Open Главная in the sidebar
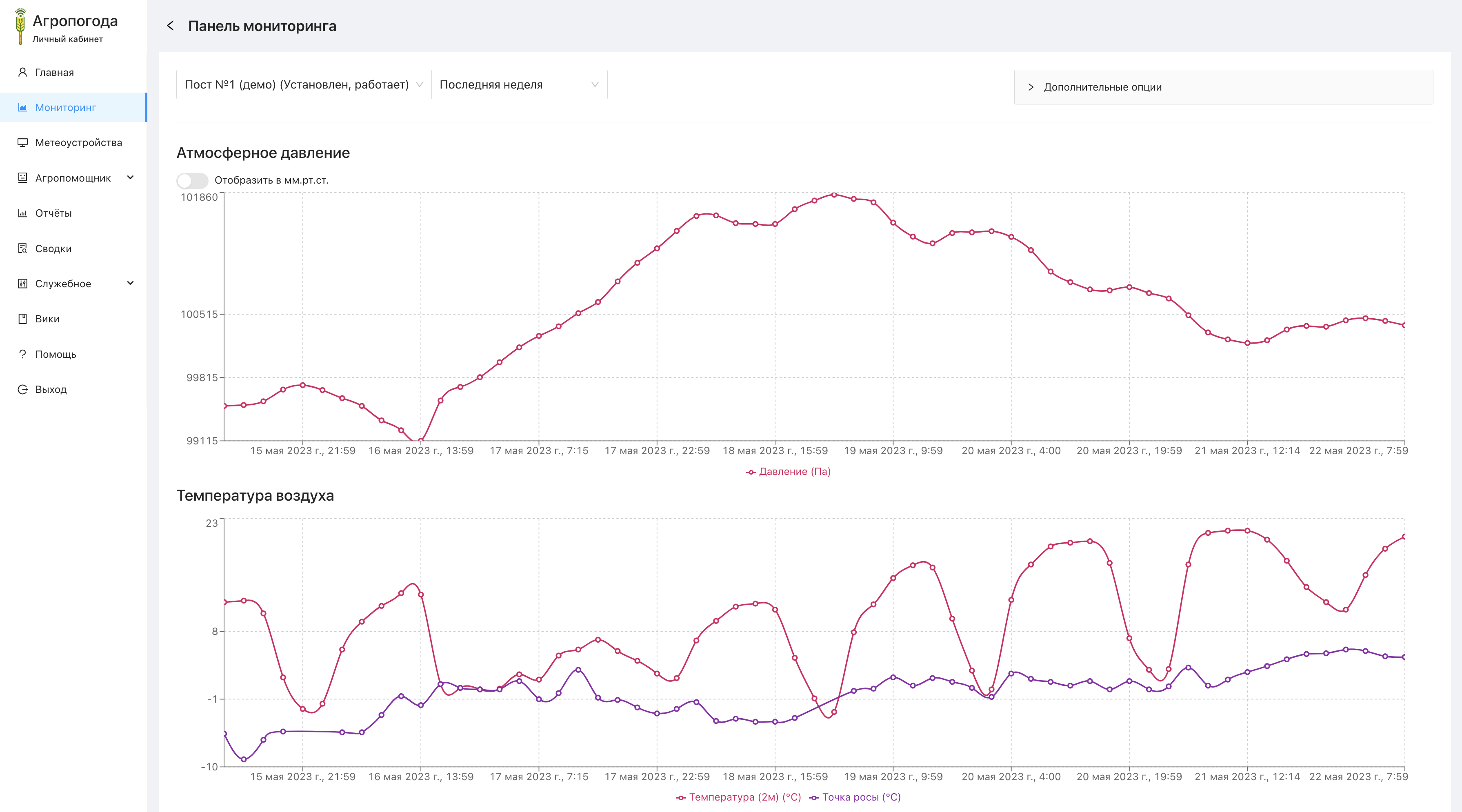The width and height of the screenshot is (1462, 812). point(73,72)
